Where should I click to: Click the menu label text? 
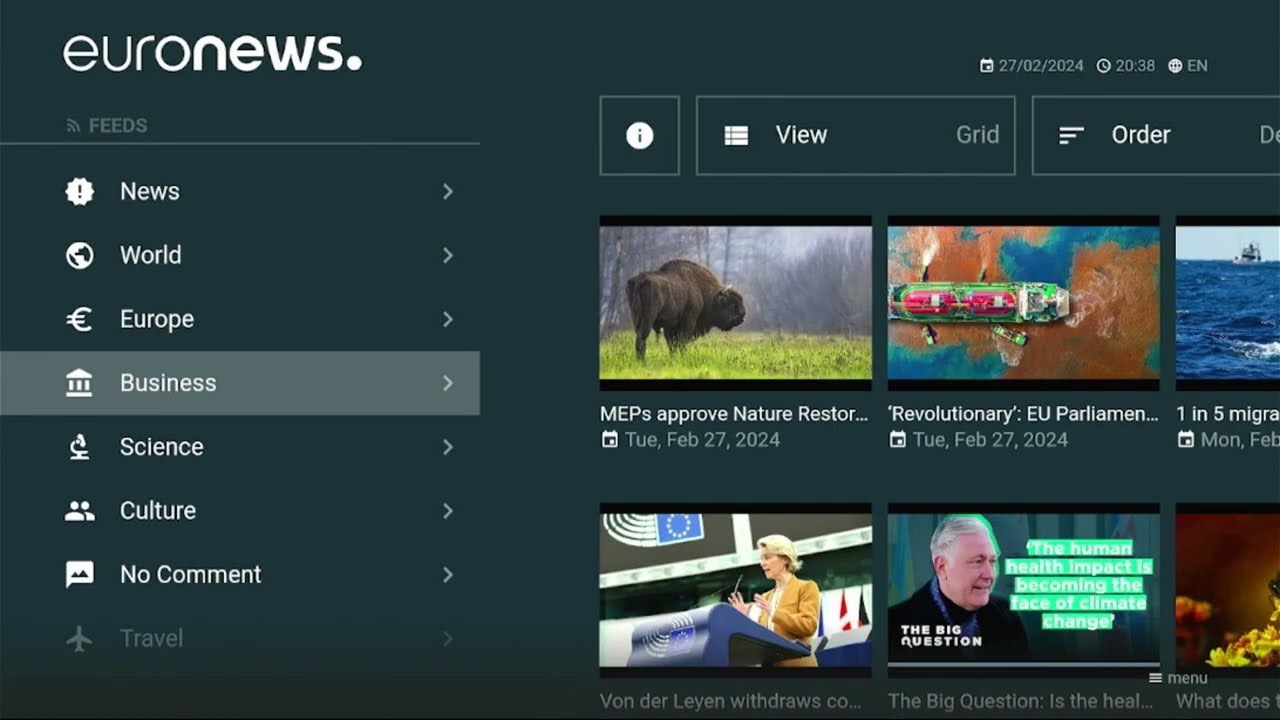1187,678
